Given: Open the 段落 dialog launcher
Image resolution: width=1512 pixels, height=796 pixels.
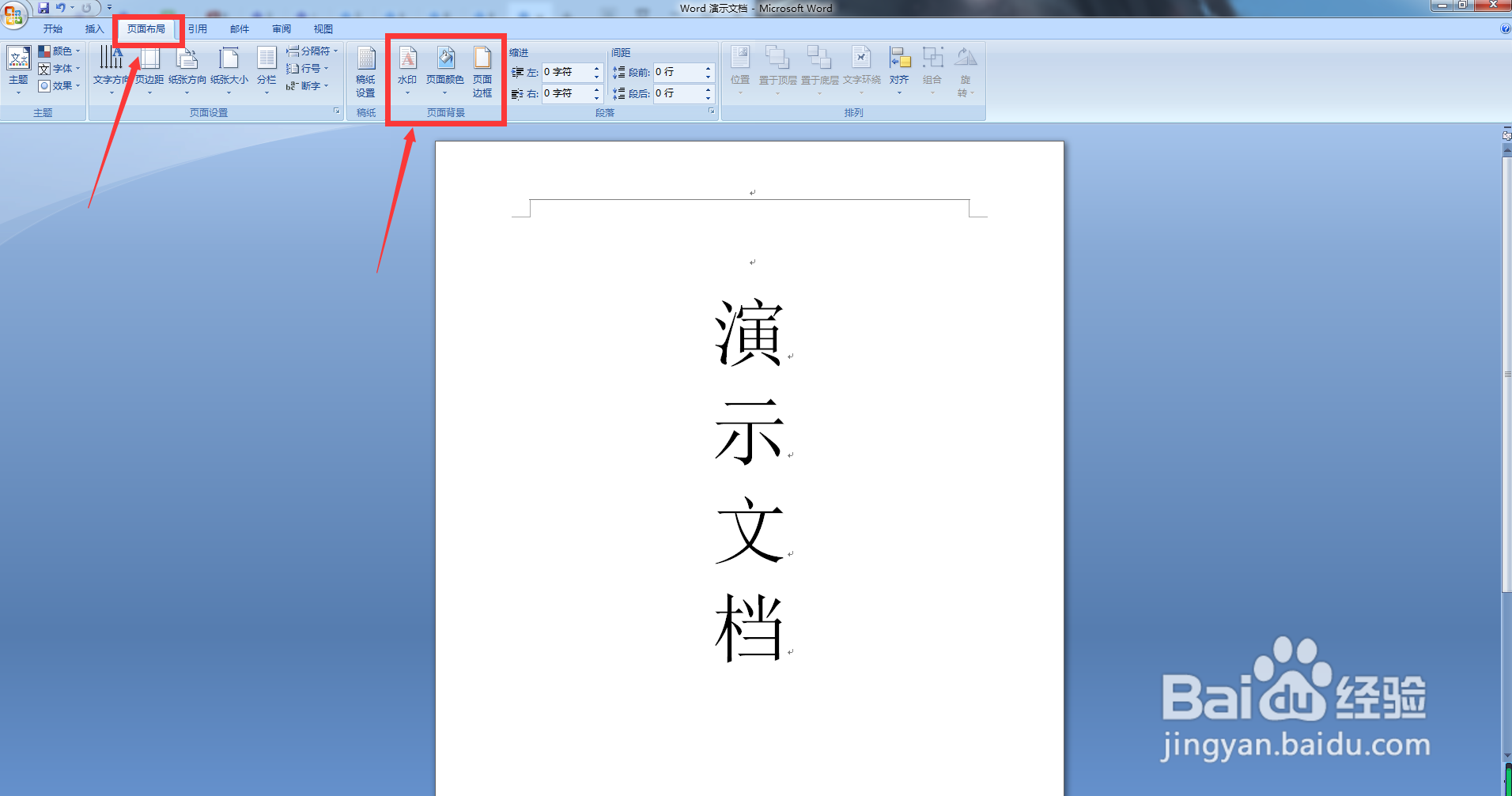Looking at the screenshot, I should point(711,111).
